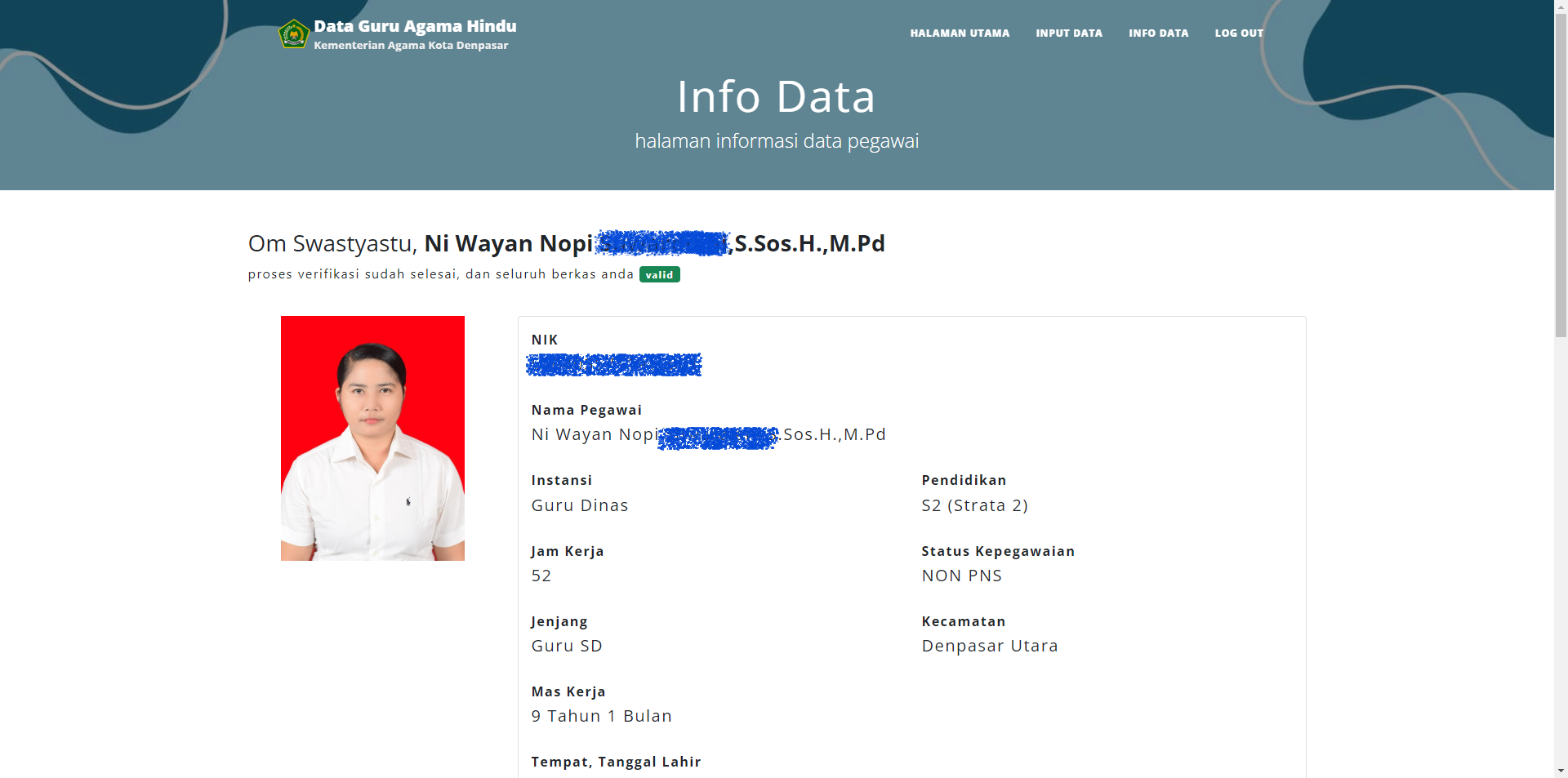1568x778 pixels.
Task: Click the Data Guru Agama Hindu title
Action: coord(415,26)
